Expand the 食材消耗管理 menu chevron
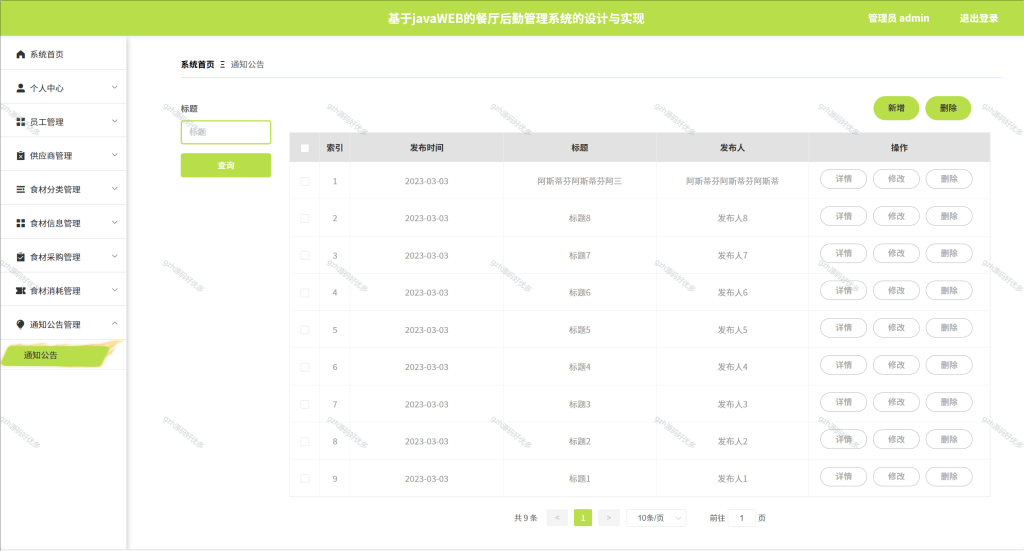 [114, 290]
